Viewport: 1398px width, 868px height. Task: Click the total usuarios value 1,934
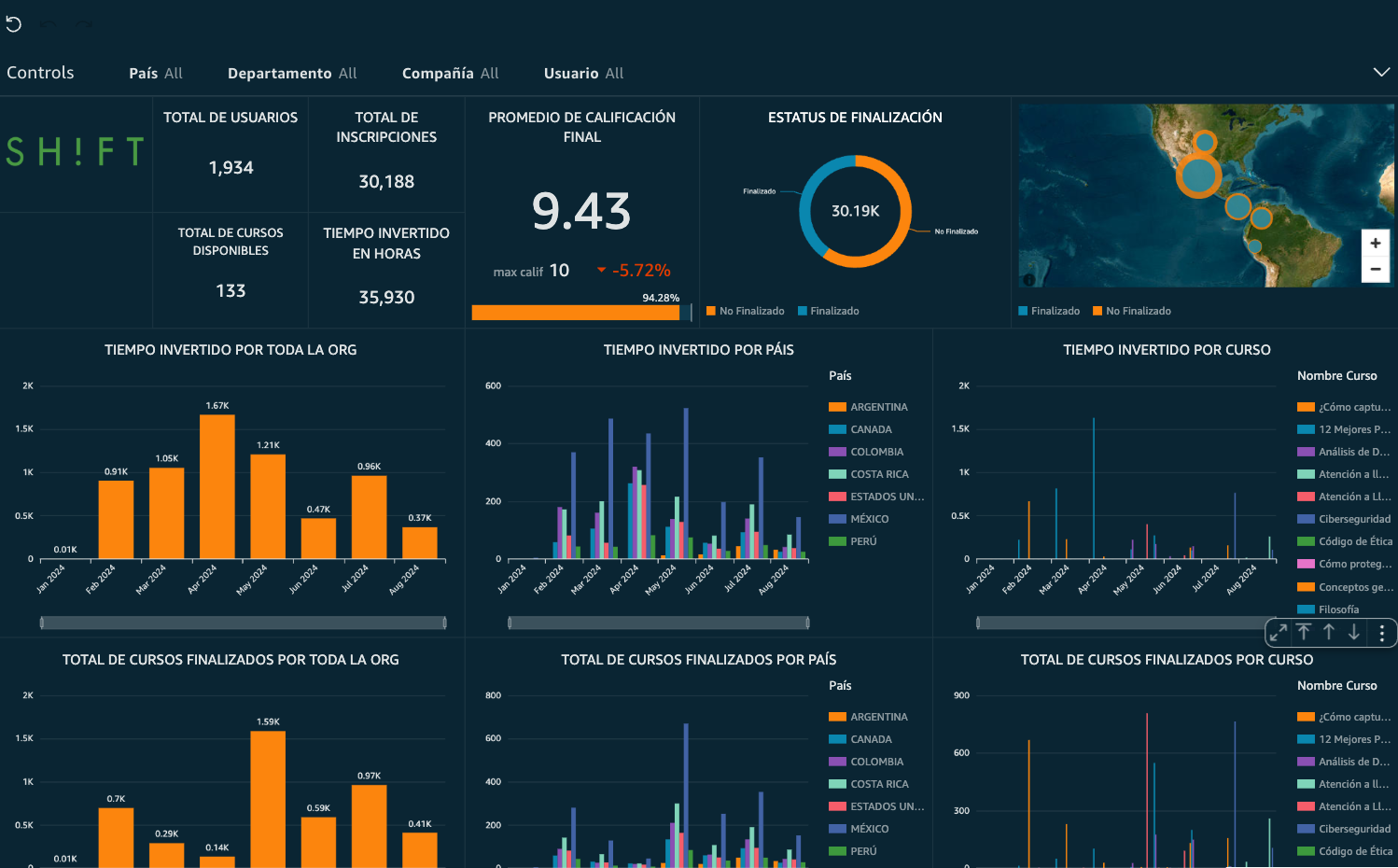tap(231, 168)
